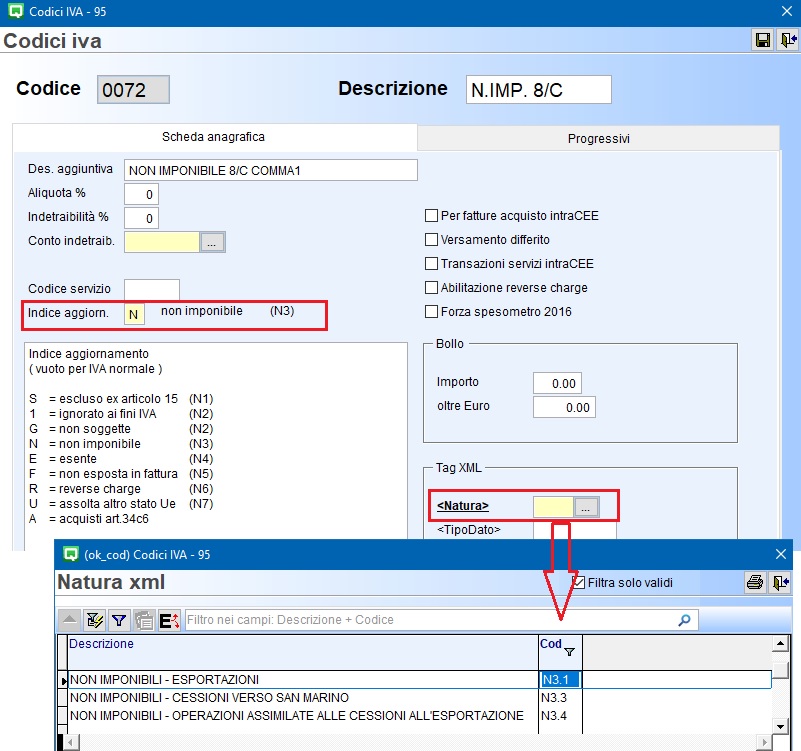
Task: Click the N3.4 code cell
Action: pyautogui.click(x=560, y=715)
